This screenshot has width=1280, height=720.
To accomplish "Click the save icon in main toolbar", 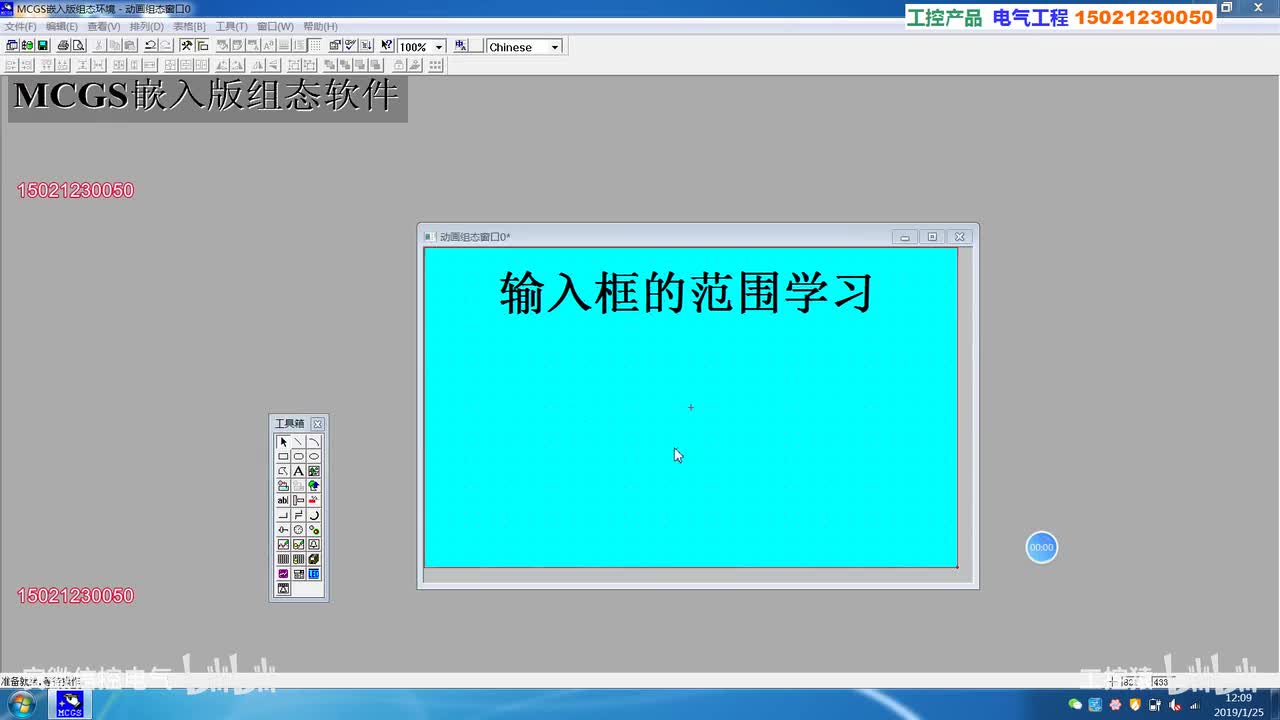I will 43,46.
